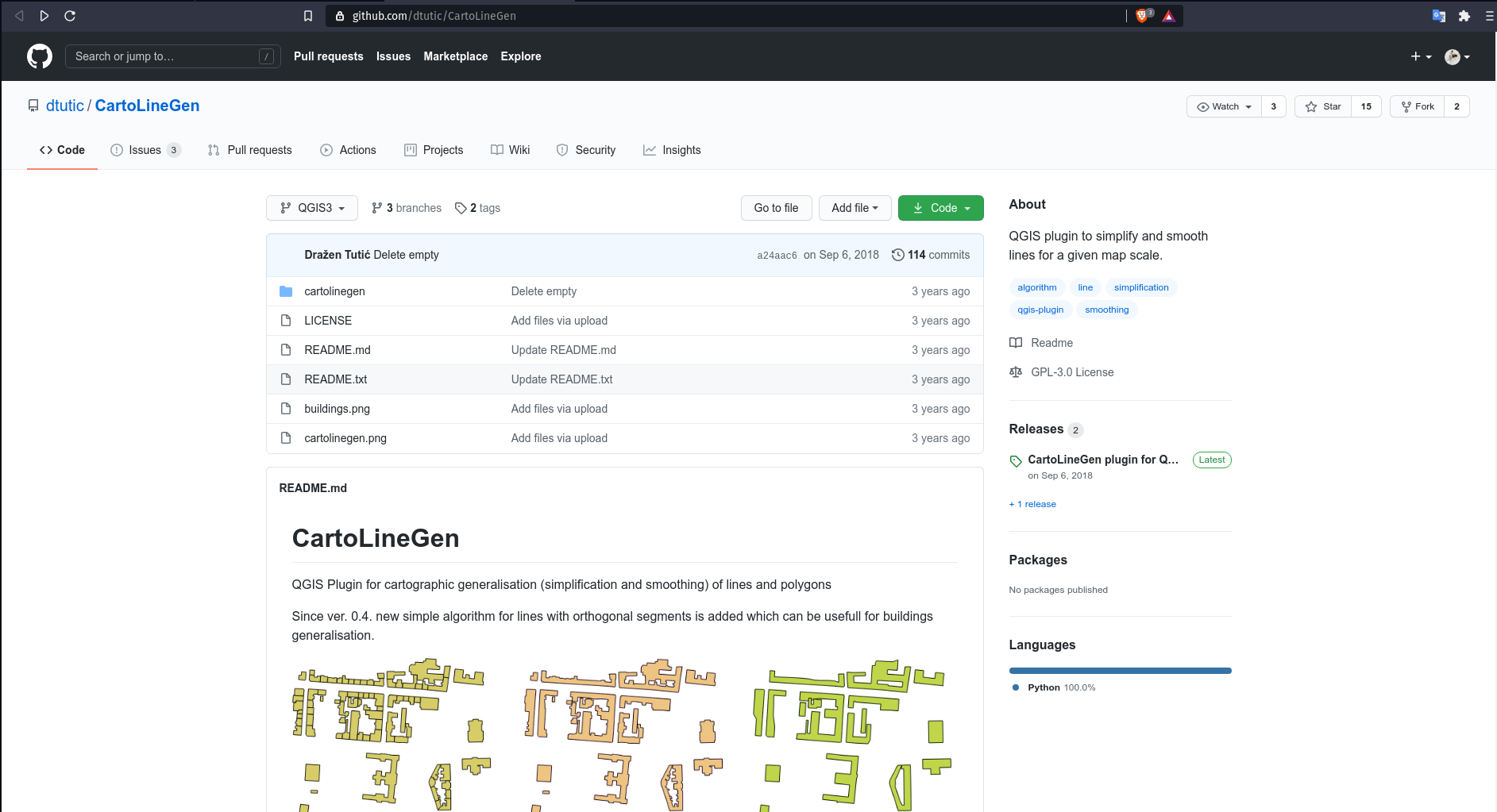1497x812 pixels.
Task: Bookmark this page using the bookmark icon
Action: click(308, 16)
